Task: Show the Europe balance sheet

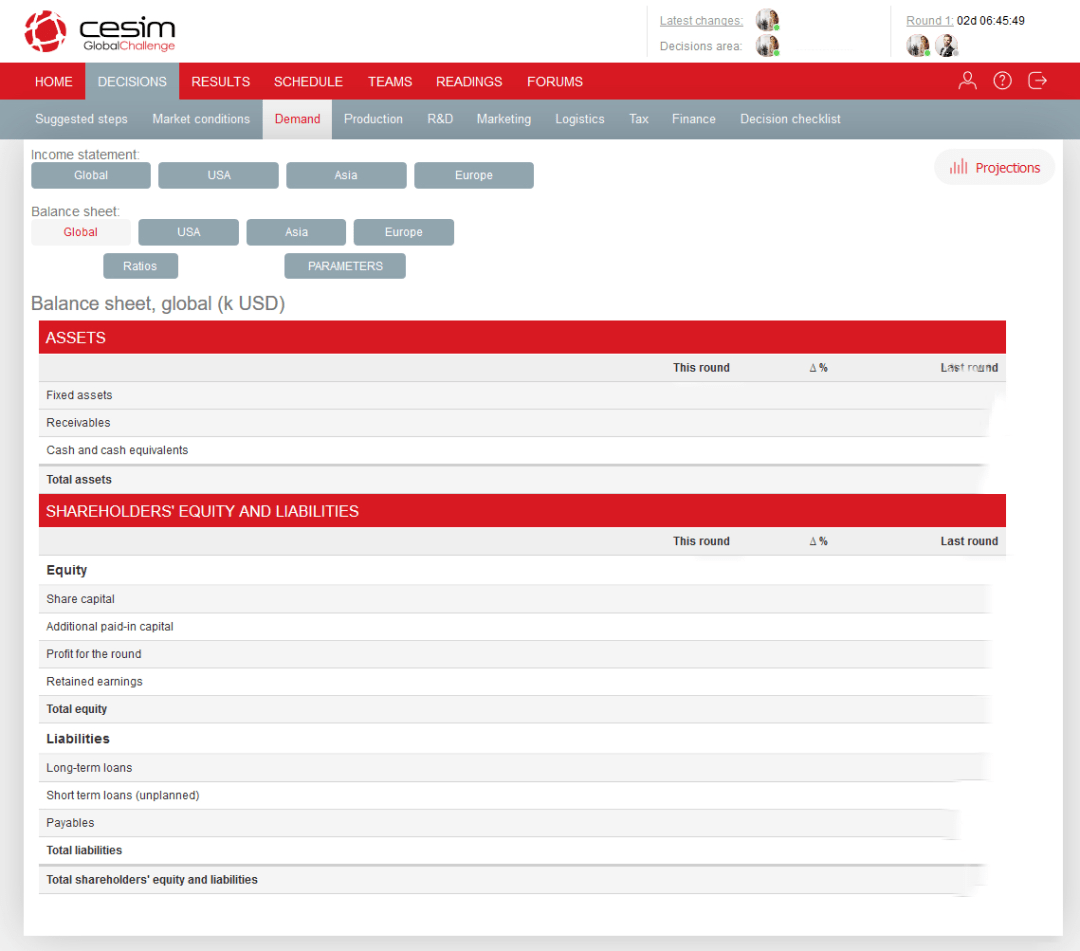Action: pos(404,232)
